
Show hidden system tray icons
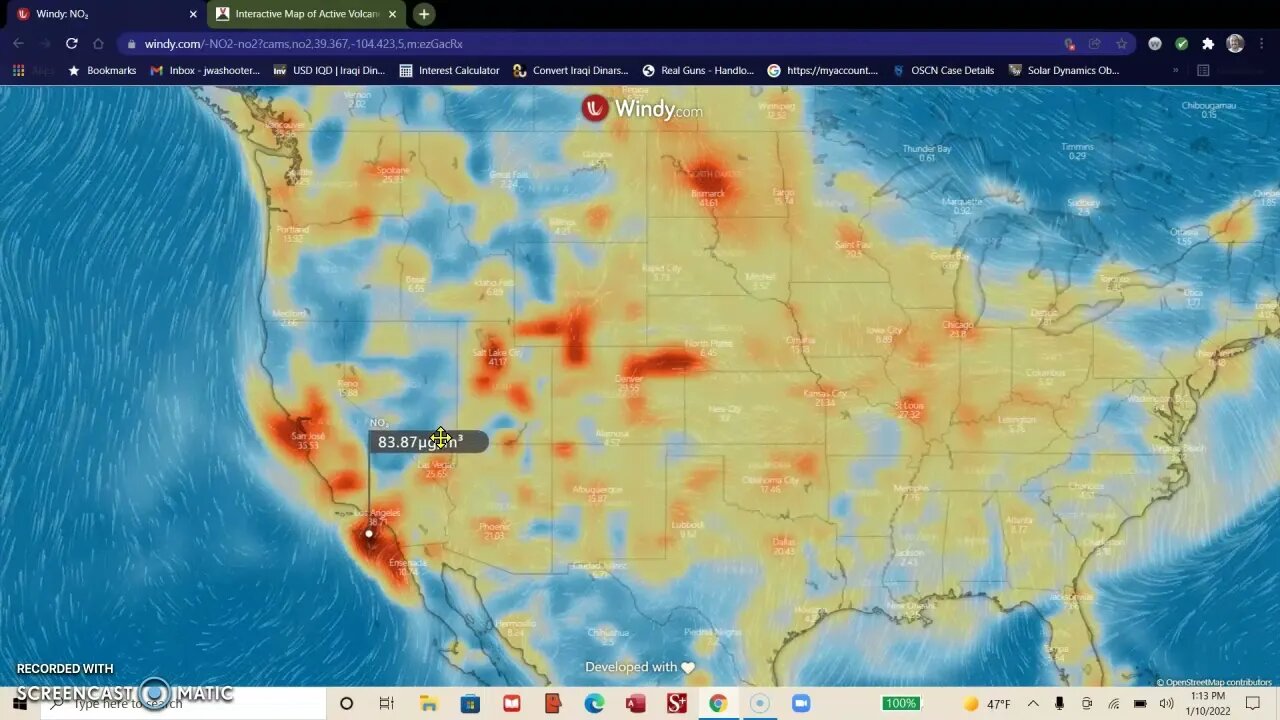point(1033,704)
